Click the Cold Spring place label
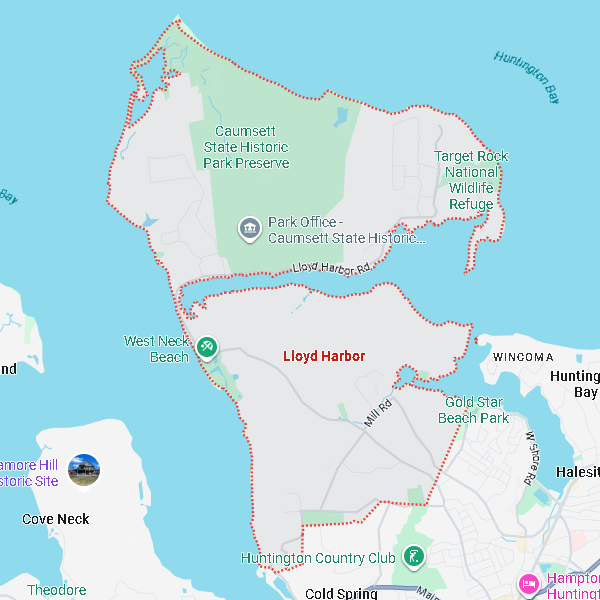 click(x=341, y=593)
